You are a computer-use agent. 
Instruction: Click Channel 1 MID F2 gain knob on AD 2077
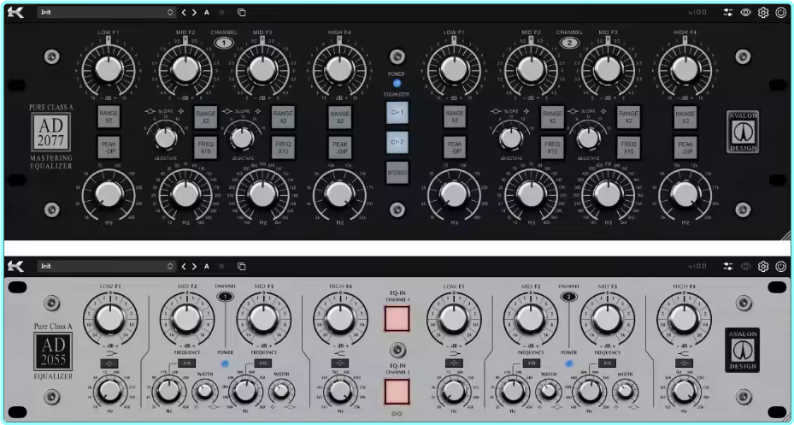185,69
